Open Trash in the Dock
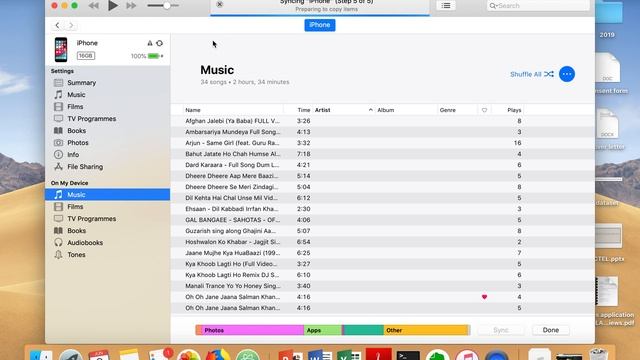This screenshot has width=640, height=360. pyautogui.click(x=598, y=354)
